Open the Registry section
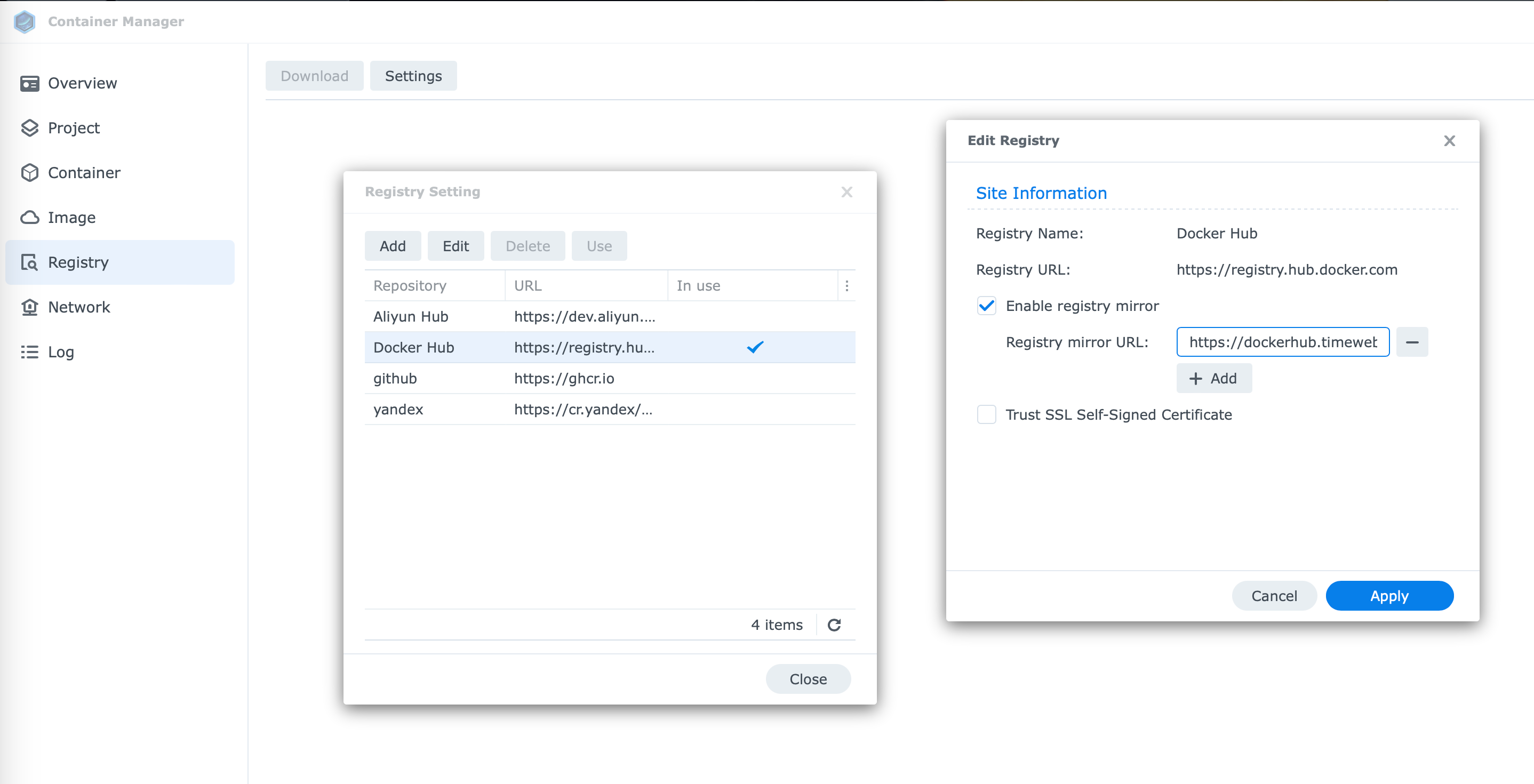The width and height of the screenshot is (1534, 784). (77, 262)
